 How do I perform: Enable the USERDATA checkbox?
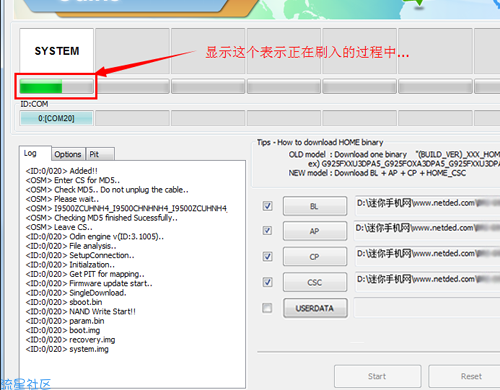pyautogui.click(x=267, y=308)
